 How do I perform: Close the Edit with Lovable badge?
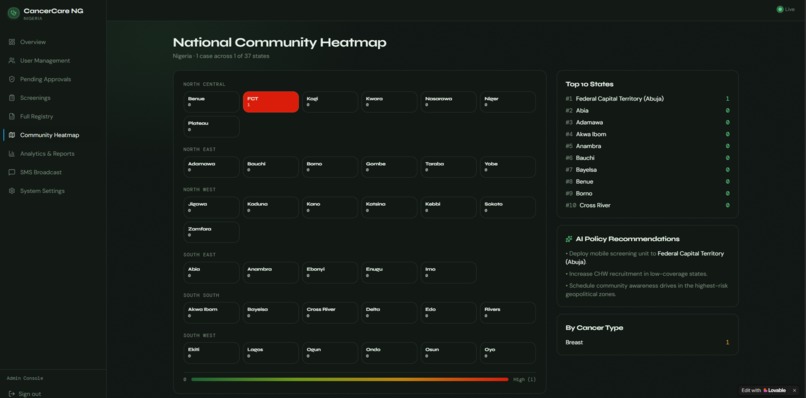794,390
